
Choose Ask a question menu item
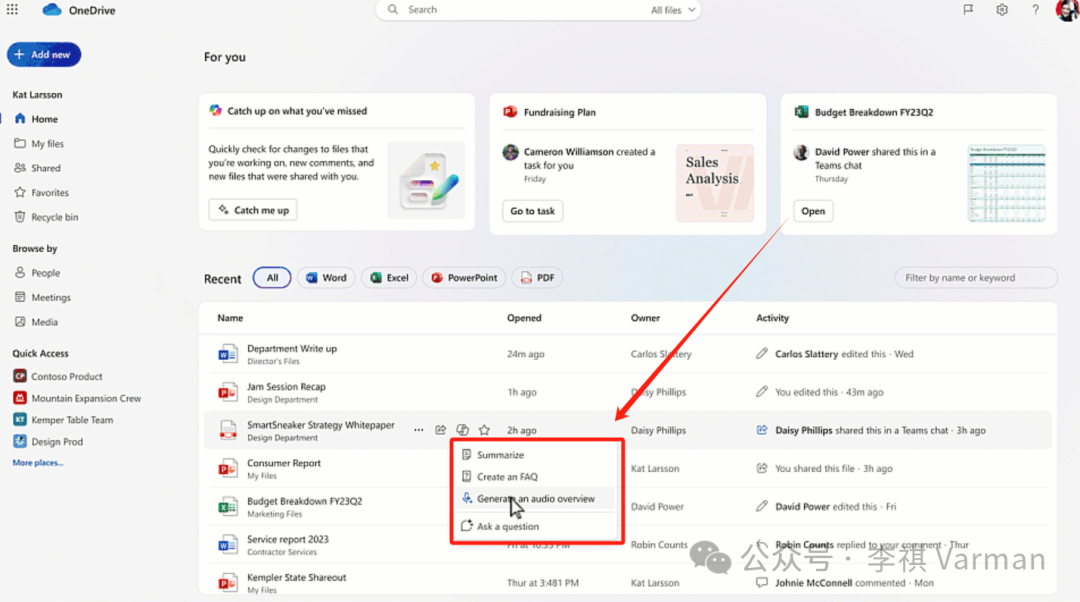coord(534,526)
